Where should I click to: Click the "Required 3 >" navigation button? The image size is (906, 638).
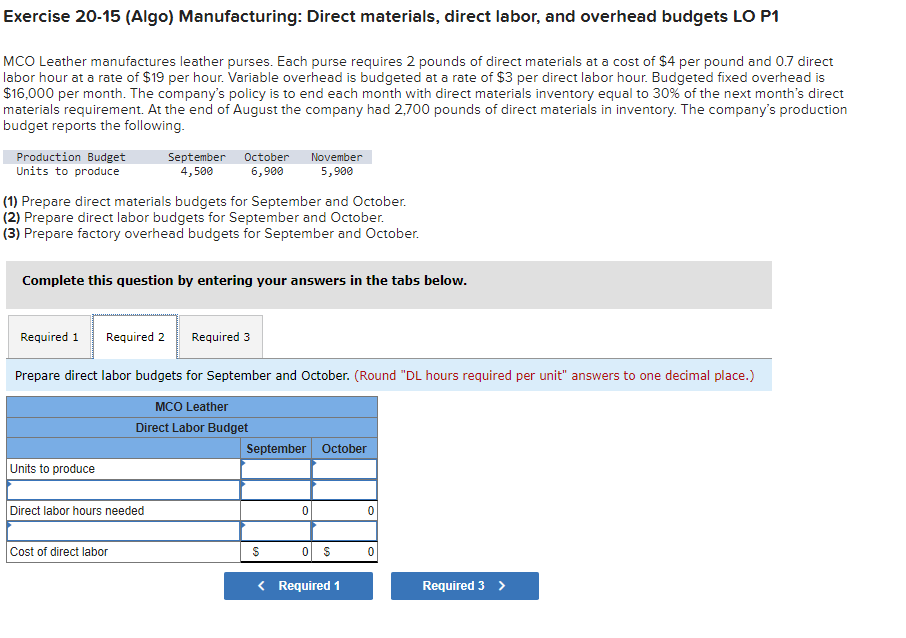point(464,585)
